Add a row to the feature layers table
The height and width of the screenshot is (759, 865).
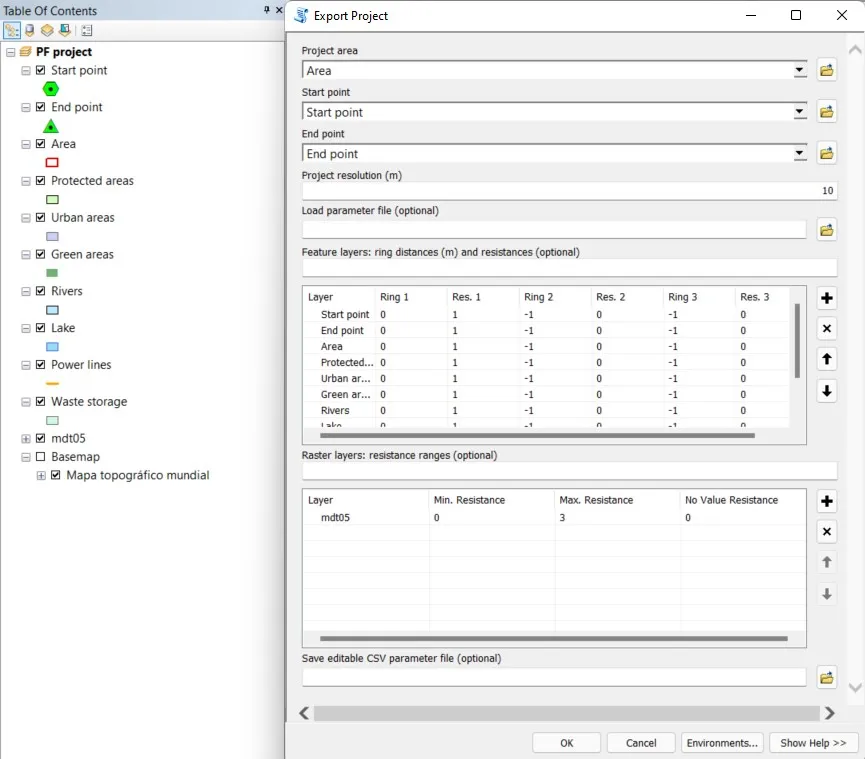tap(827, 296)
